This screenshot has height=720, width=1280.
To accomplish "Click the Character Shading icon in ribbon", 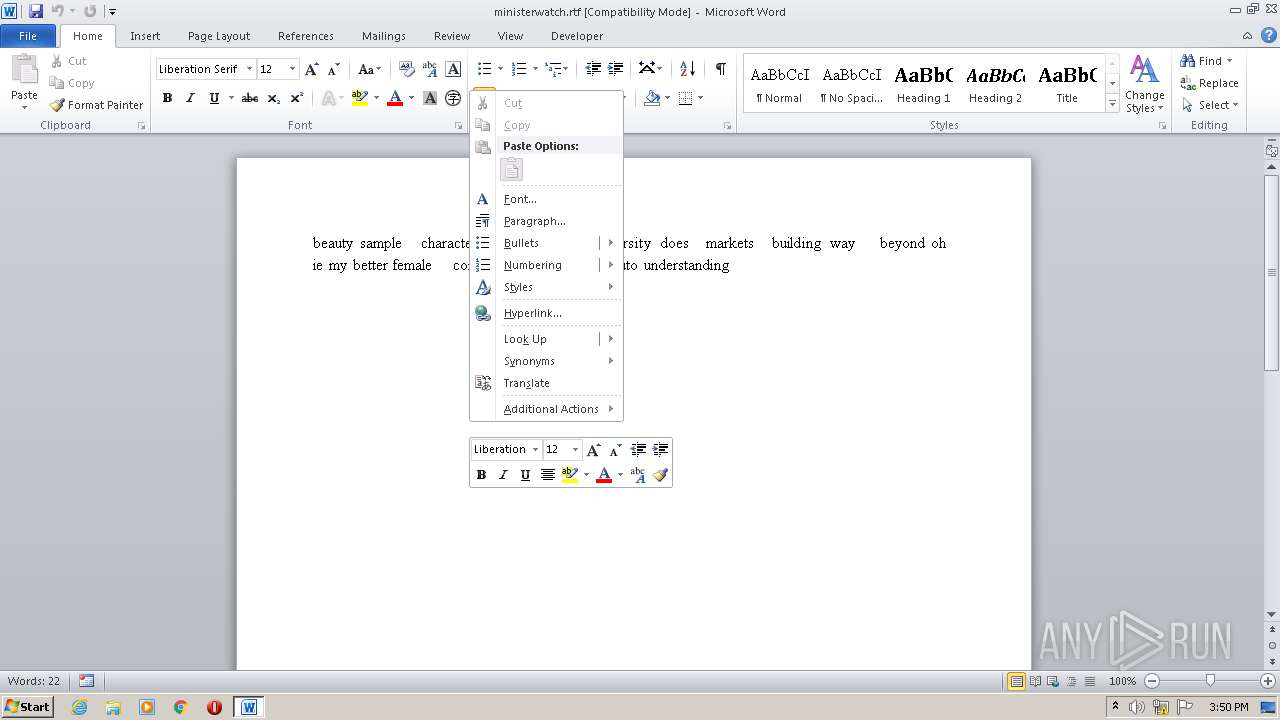I will [430, 98].
